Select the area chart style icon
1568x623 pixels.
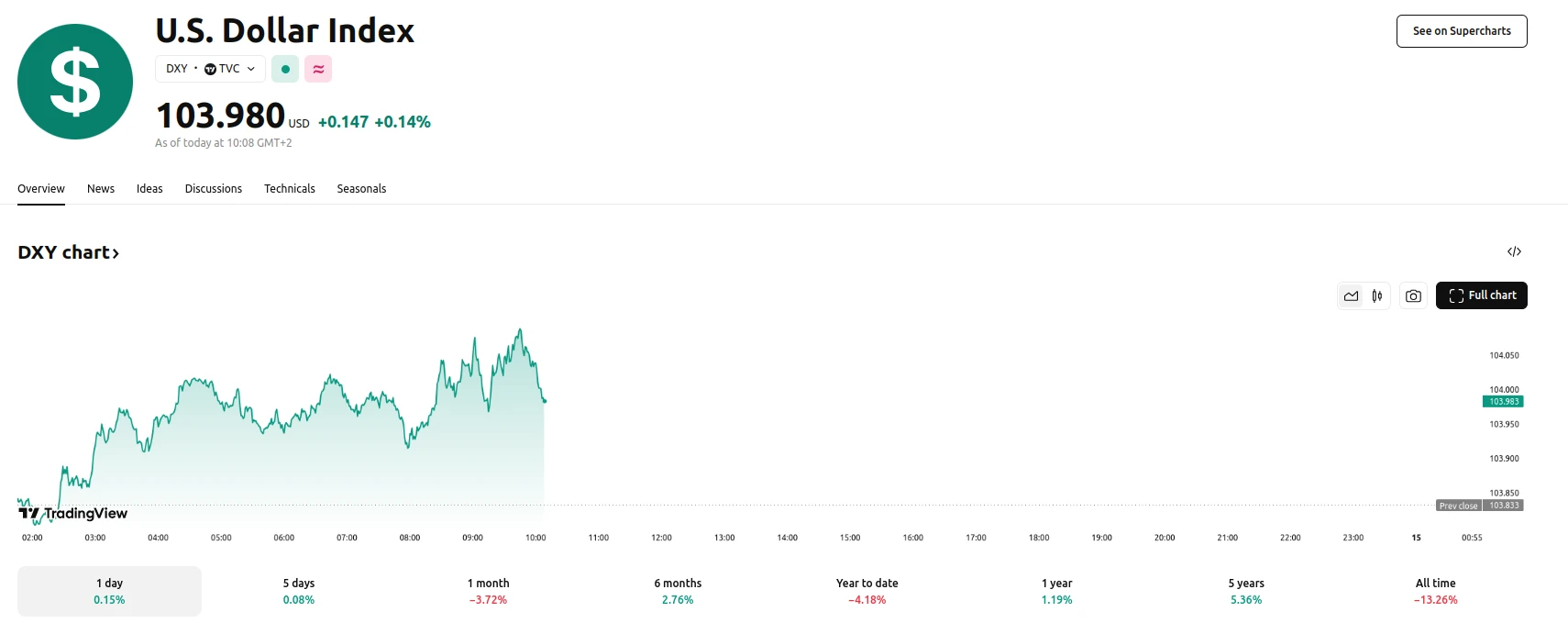point(1351,295)
